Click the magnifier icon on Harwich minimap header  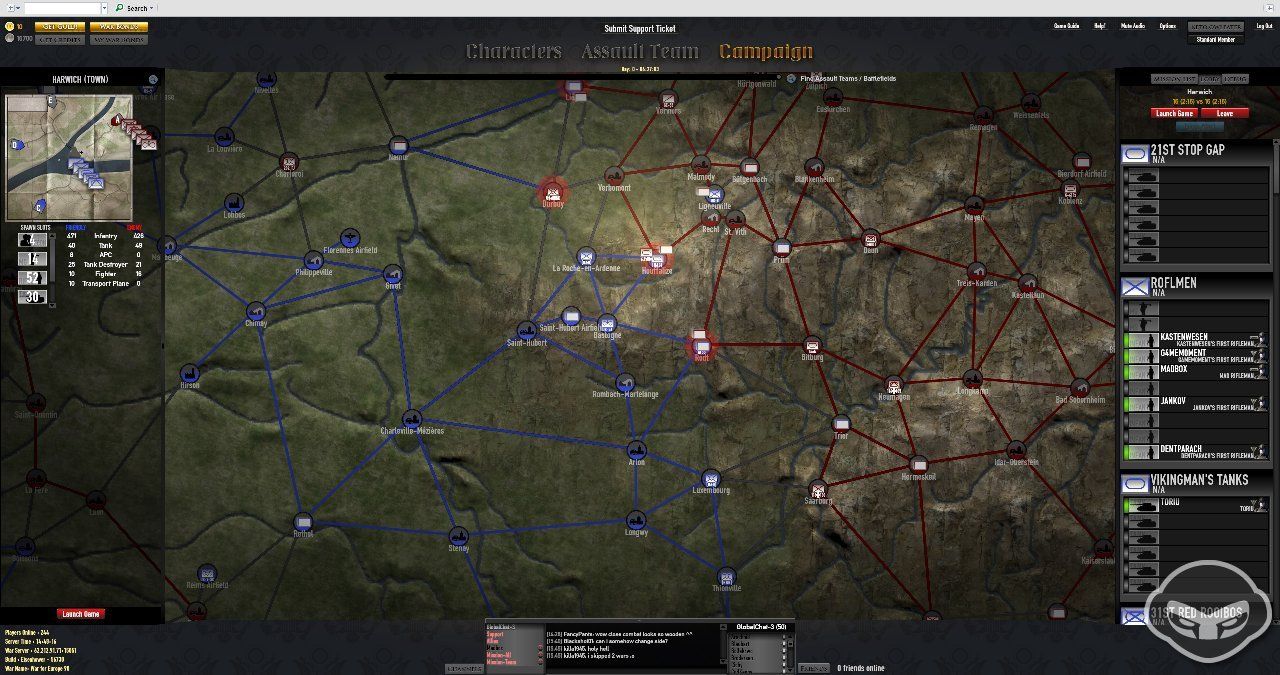point(153,79)
